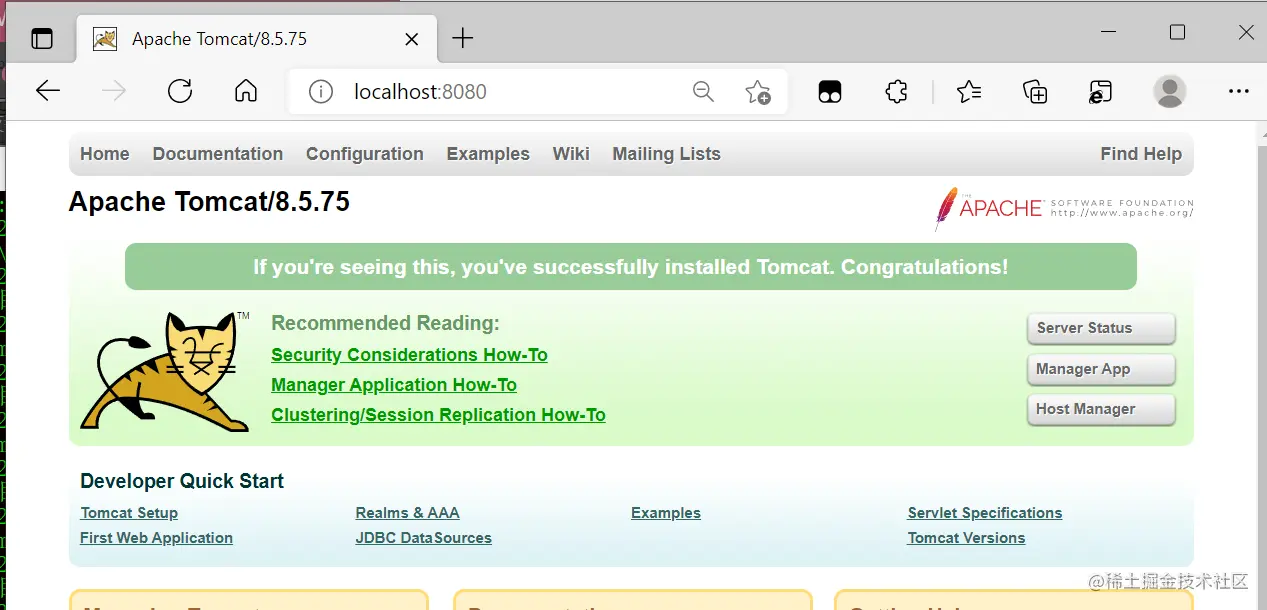This screenshot has height=610, width=1267.
Task: Click Find Help in navigation bar
Action: pyautogui.click(x=1141, y=154)
